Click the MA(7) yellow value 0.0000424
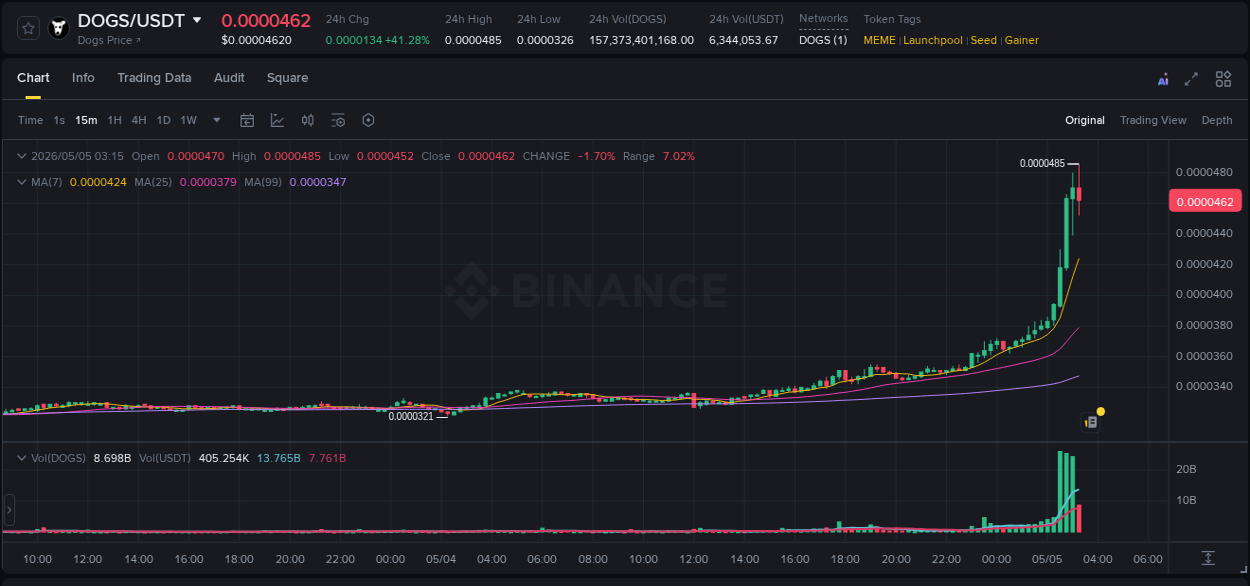Viewport: 1250px width, 586px height. click(x=98, y=182)
